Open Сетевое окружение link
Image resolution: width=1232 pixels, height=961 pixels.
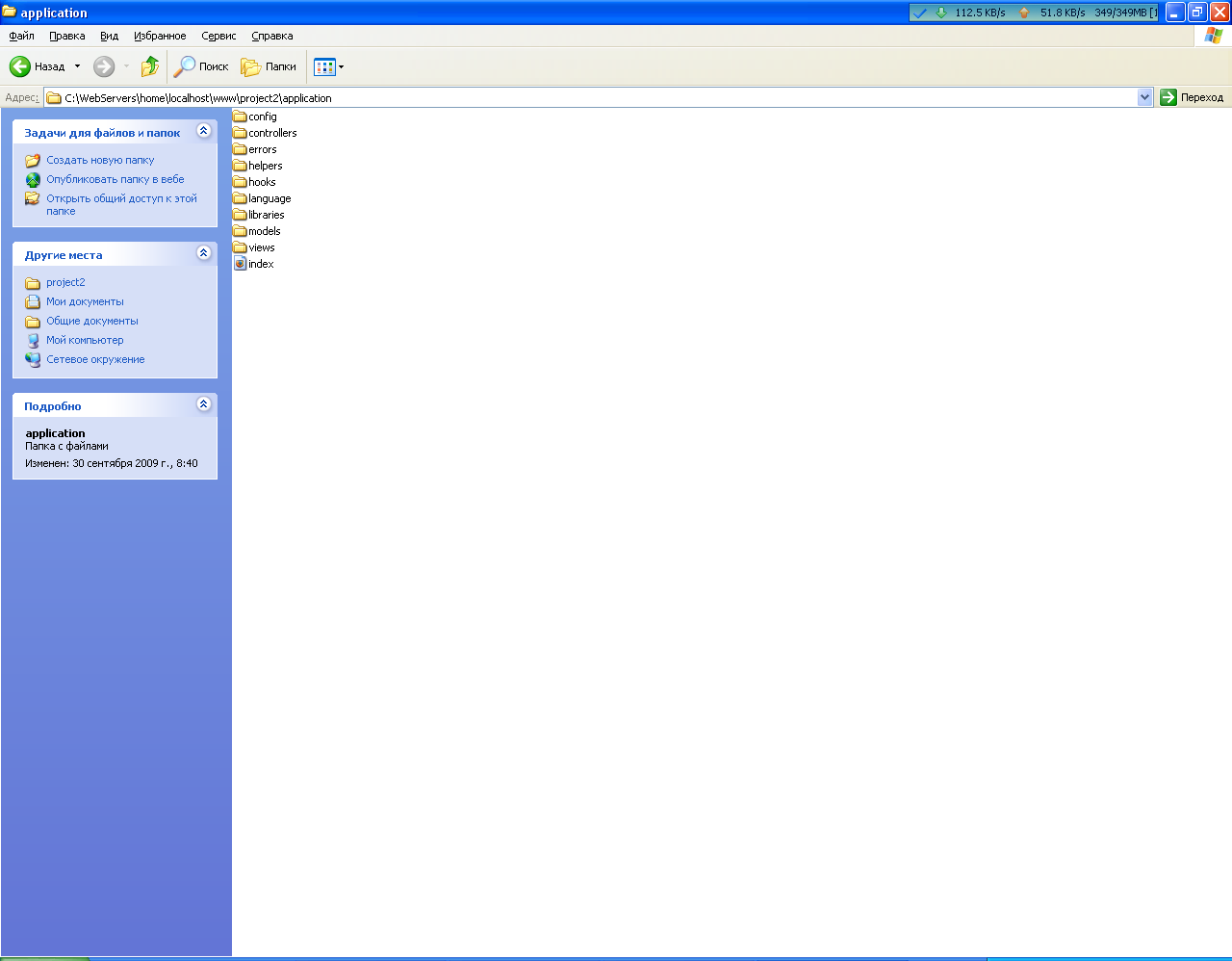tap(95, 359)
